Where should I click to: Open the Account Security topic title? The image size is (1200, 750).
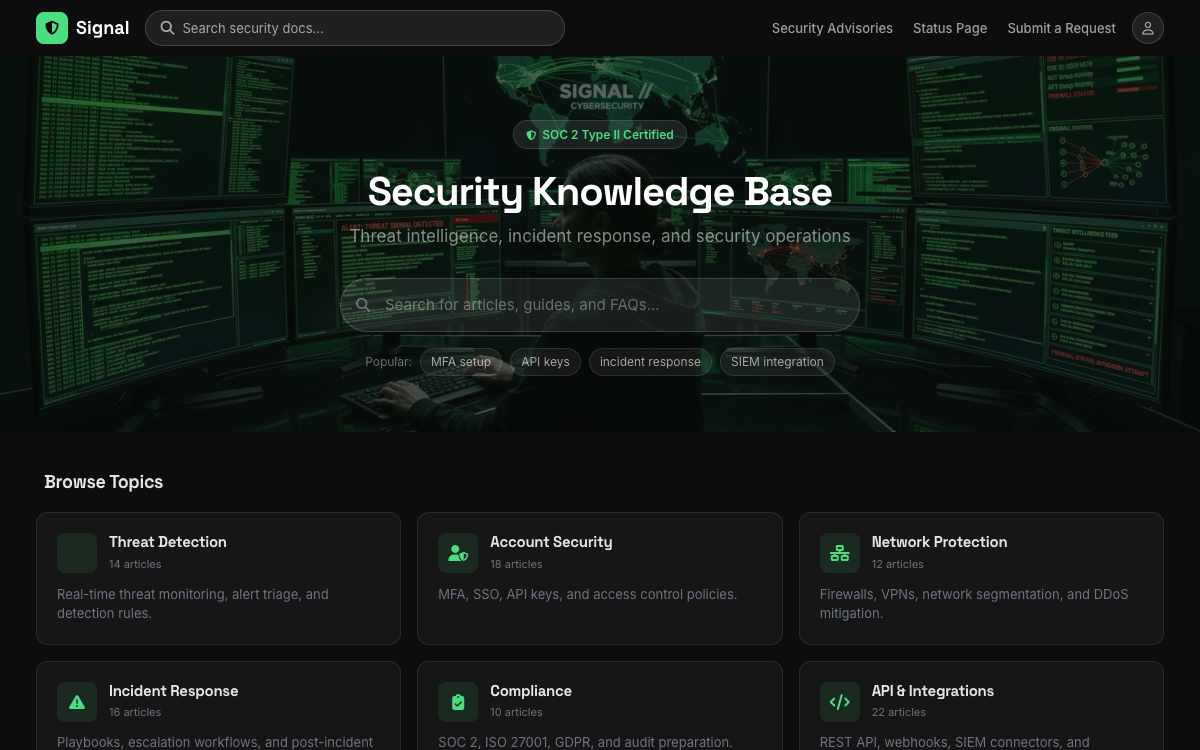click(551, 542)
